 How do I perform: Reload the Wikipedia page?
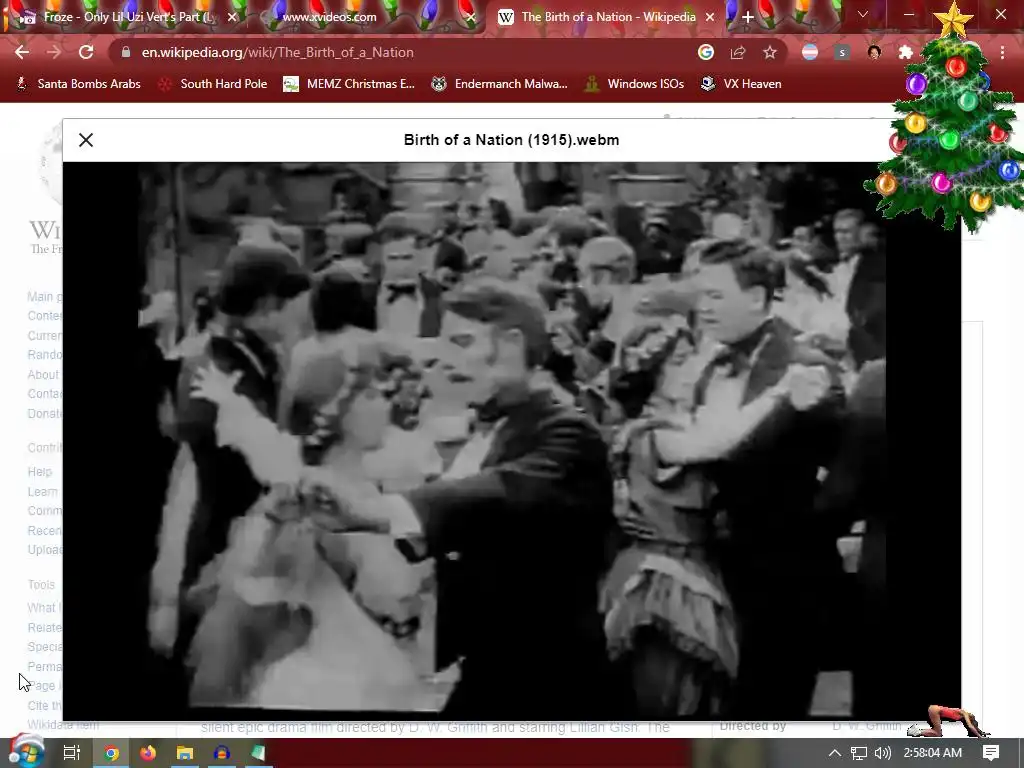tap(86, 52)
